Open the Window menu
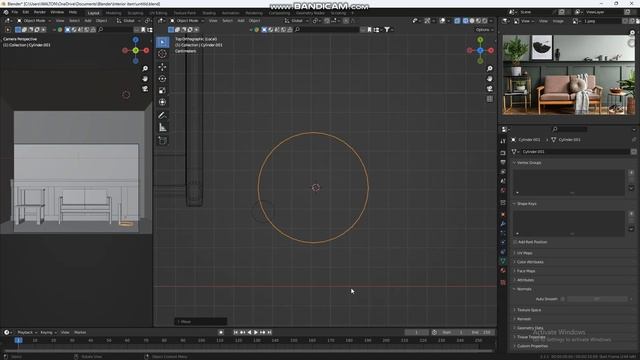Screen dimensions: 640x360 pyautogui.click(x=57, y=12)
